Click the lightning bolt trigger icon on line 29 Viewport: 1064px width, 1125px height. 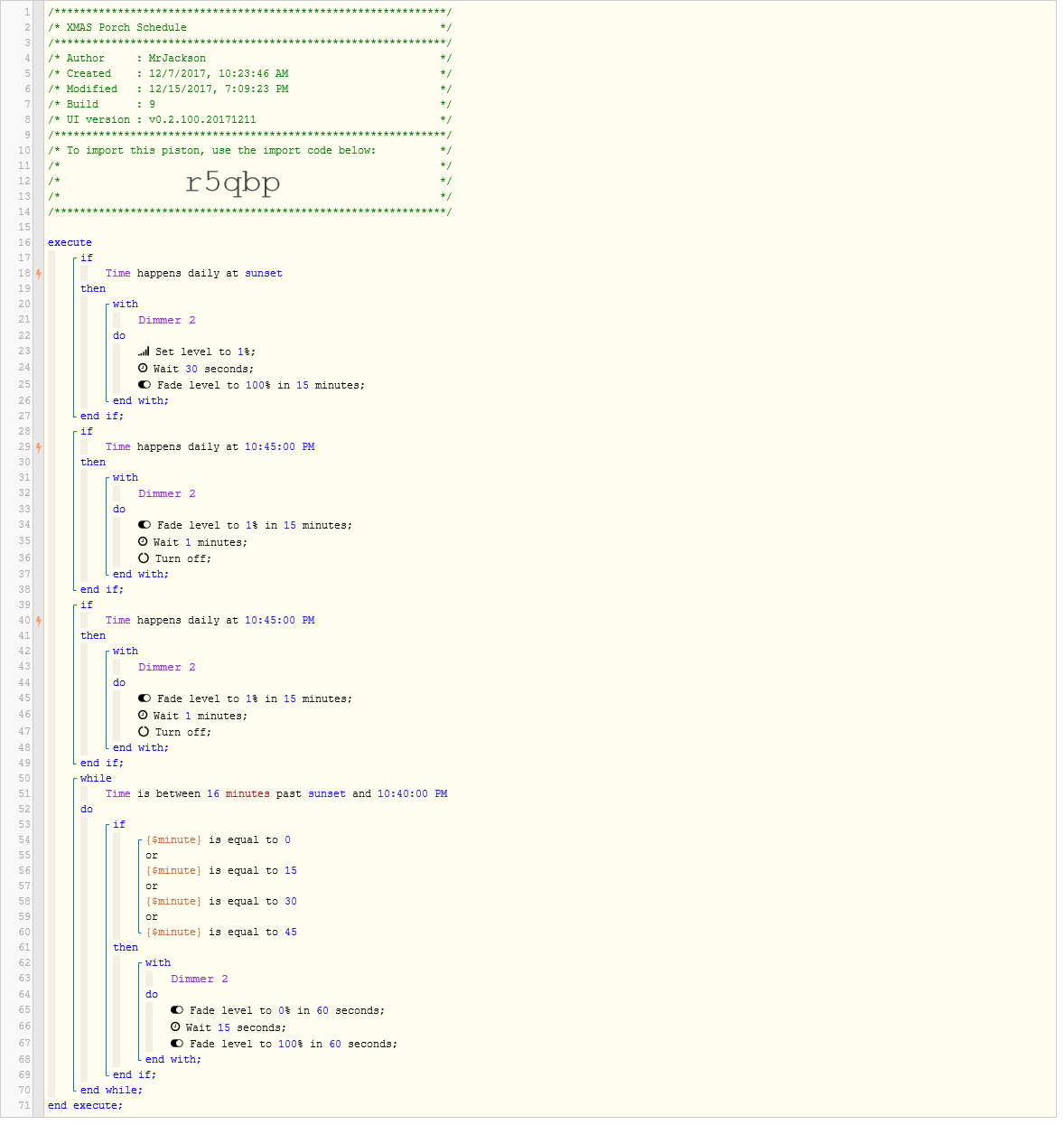pos(39,446)
